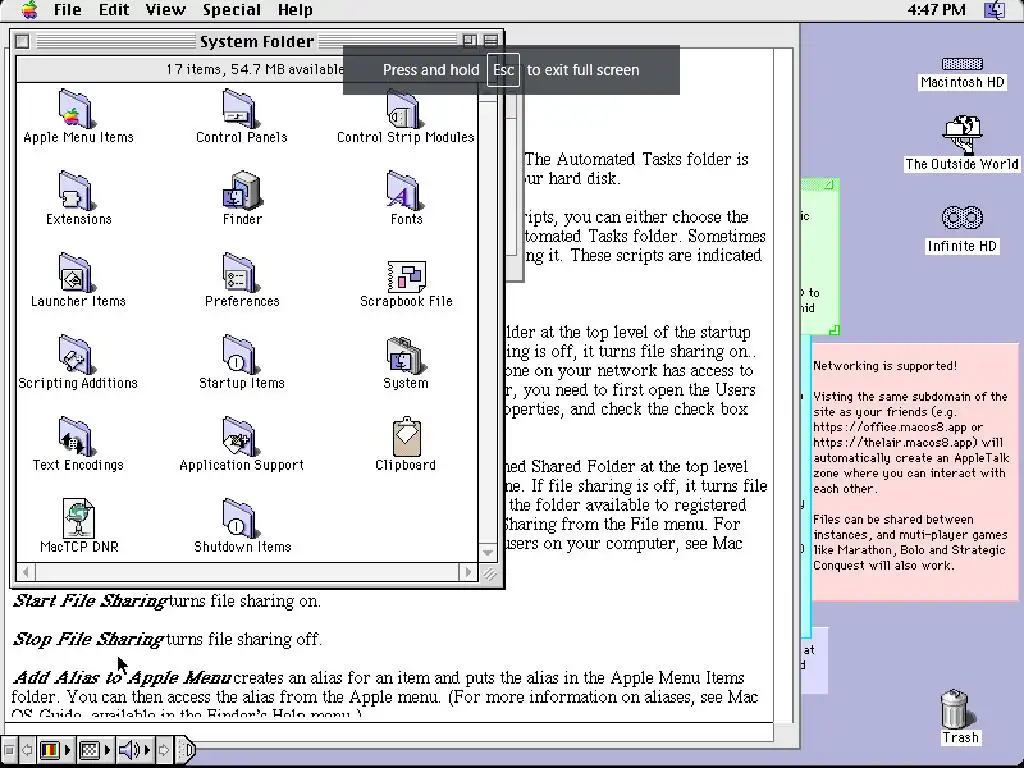Click the pink Networking is supported note
1024x768 pixels.
click(x=914, y=470)
